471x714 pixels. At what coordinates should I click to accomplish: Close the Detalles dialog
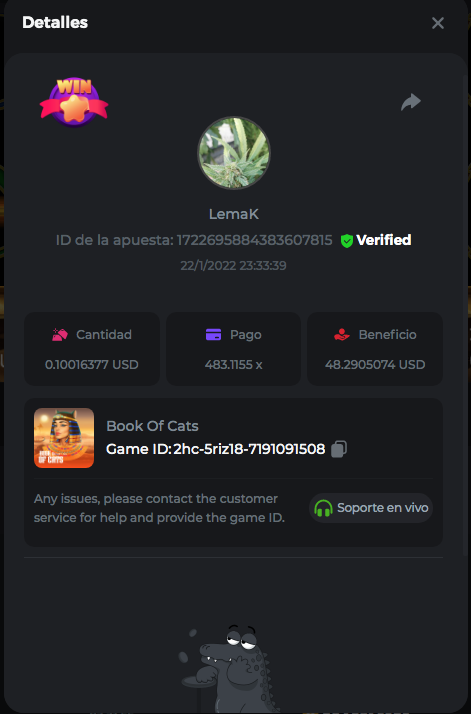[438, 23]
